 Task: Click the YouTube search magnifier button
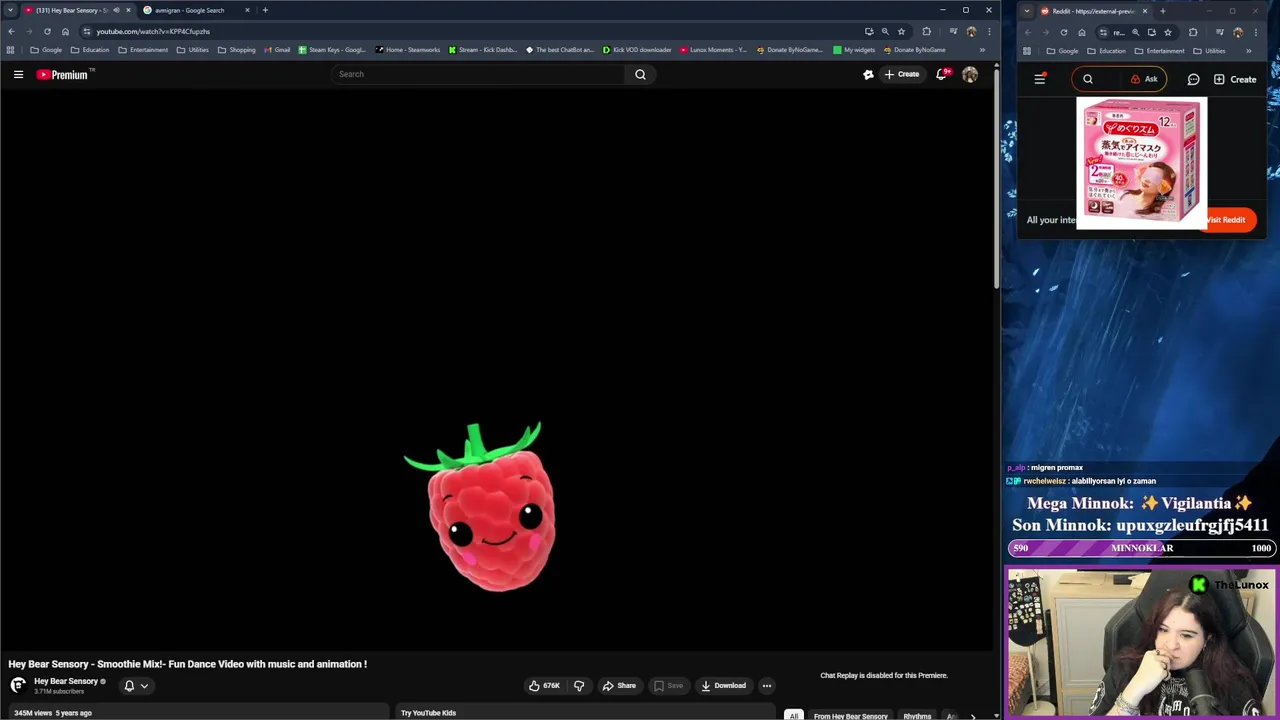coord(640,74)
